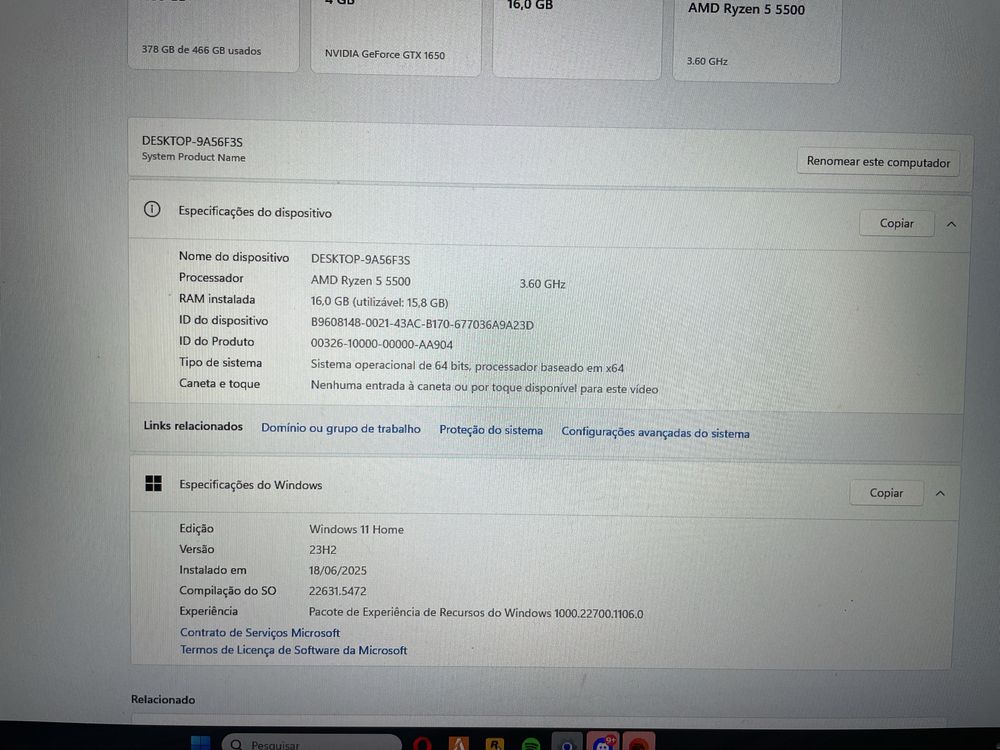Click the install date 18/06/2025
The width and height of the screenshot is (1000, 750).
click(x=338, y=571)
